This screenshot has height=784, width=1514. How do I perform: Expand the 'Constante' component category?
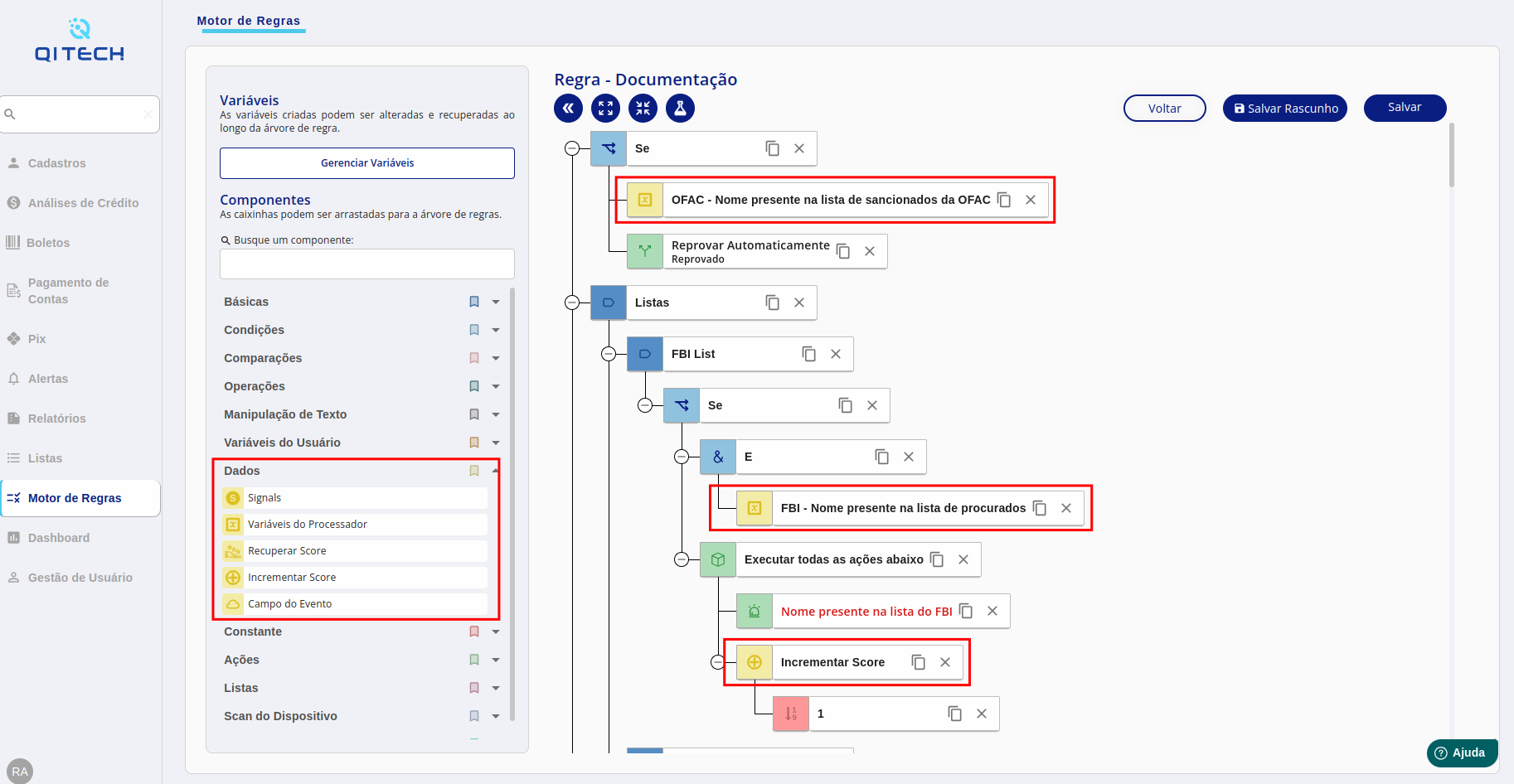496,632
